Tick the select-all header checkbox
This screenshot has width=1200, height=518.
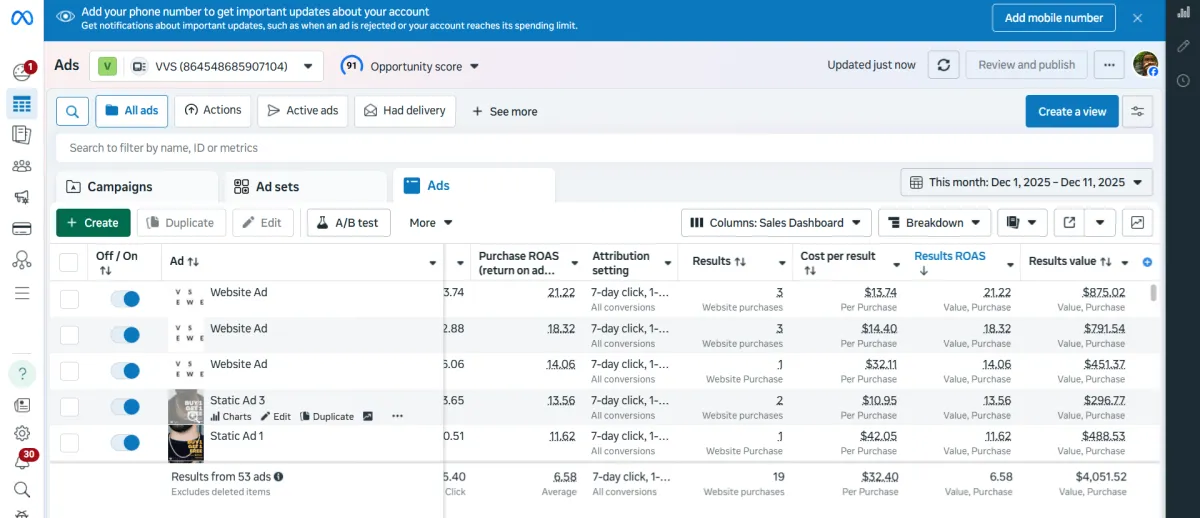tap(69, 262)
